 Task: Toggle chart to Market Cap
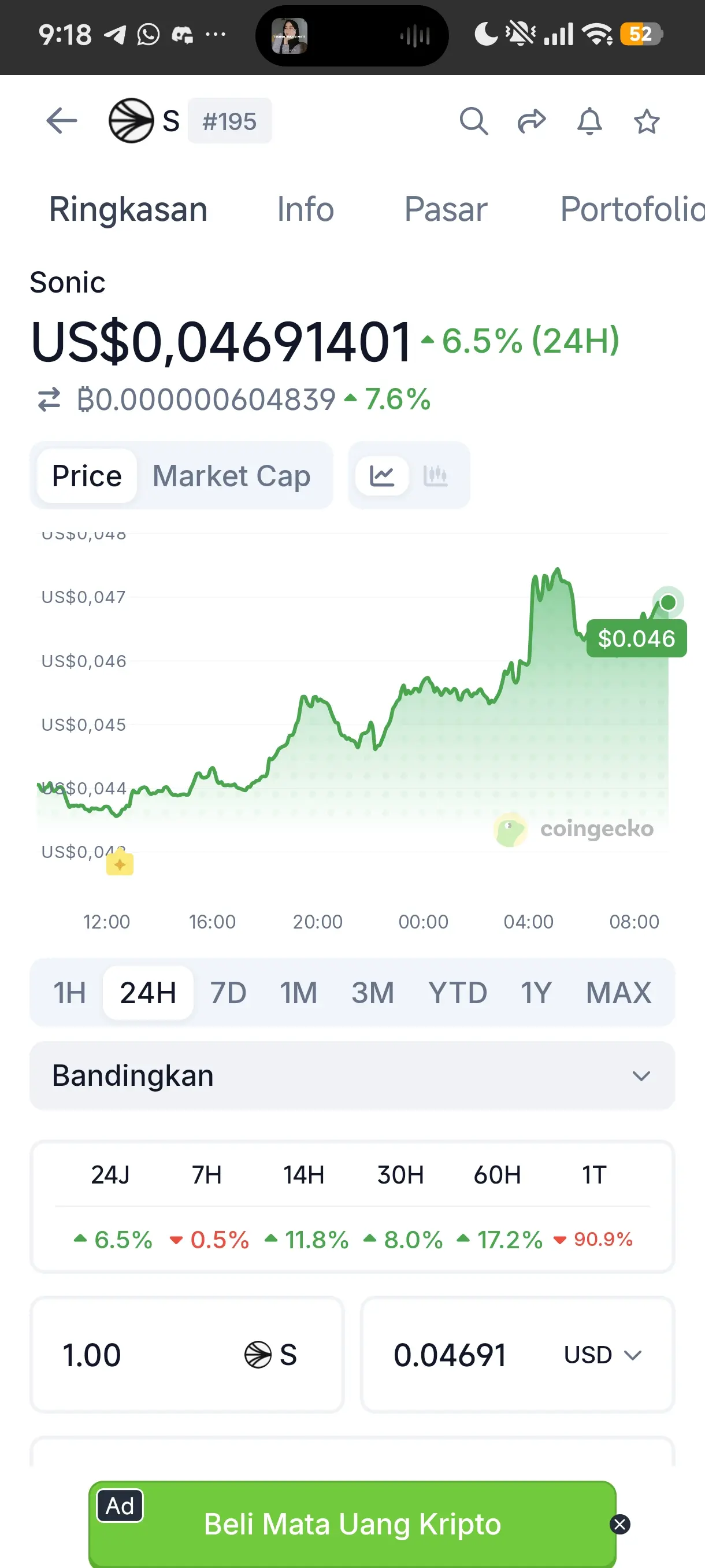tap(231, 475)
